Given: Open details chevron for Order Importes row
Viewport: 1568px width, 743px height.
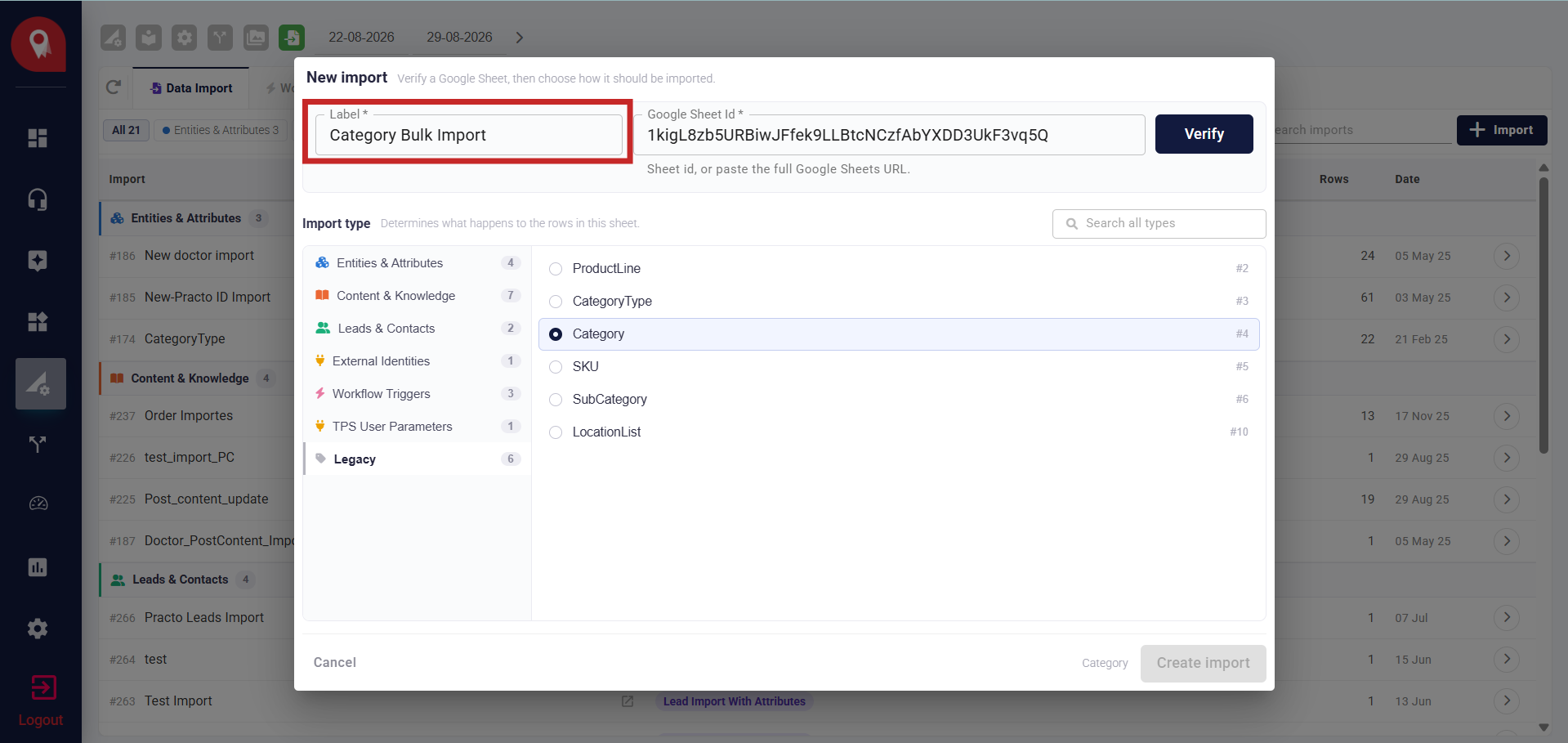Looking at the screenshot, I should [1507, 416].
